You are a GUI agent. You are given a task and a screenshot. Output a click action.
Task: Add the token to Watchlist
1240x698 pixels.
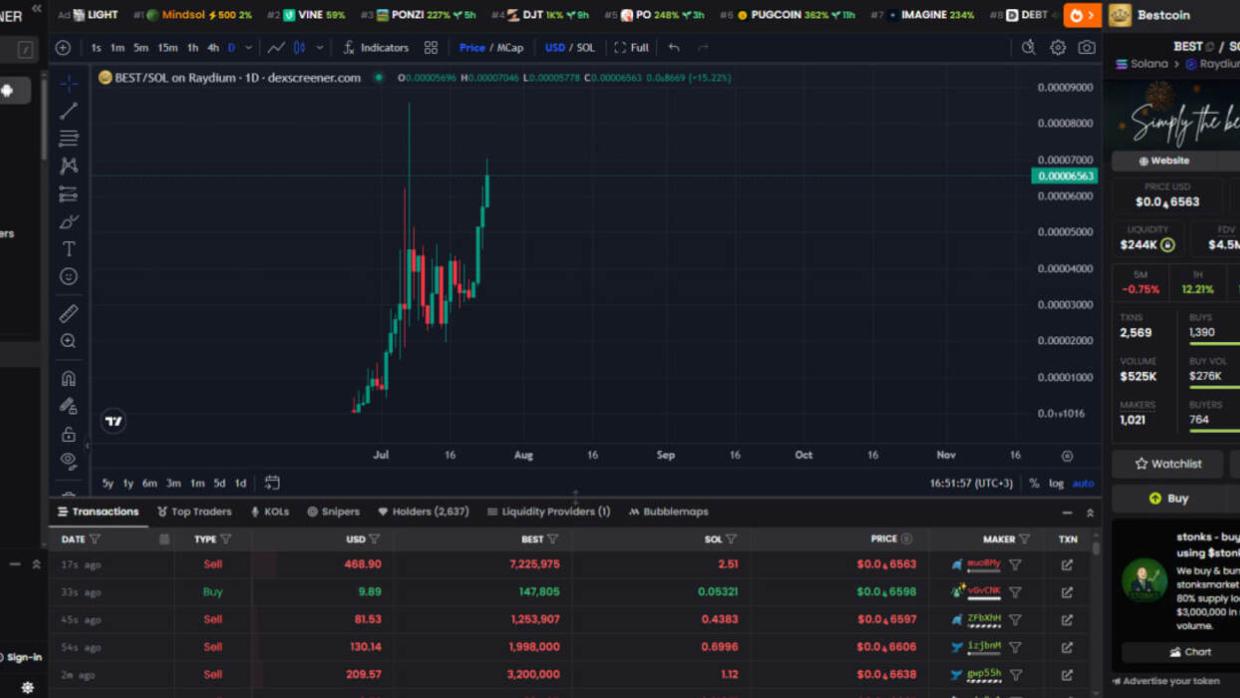[x=1168, y=464]
